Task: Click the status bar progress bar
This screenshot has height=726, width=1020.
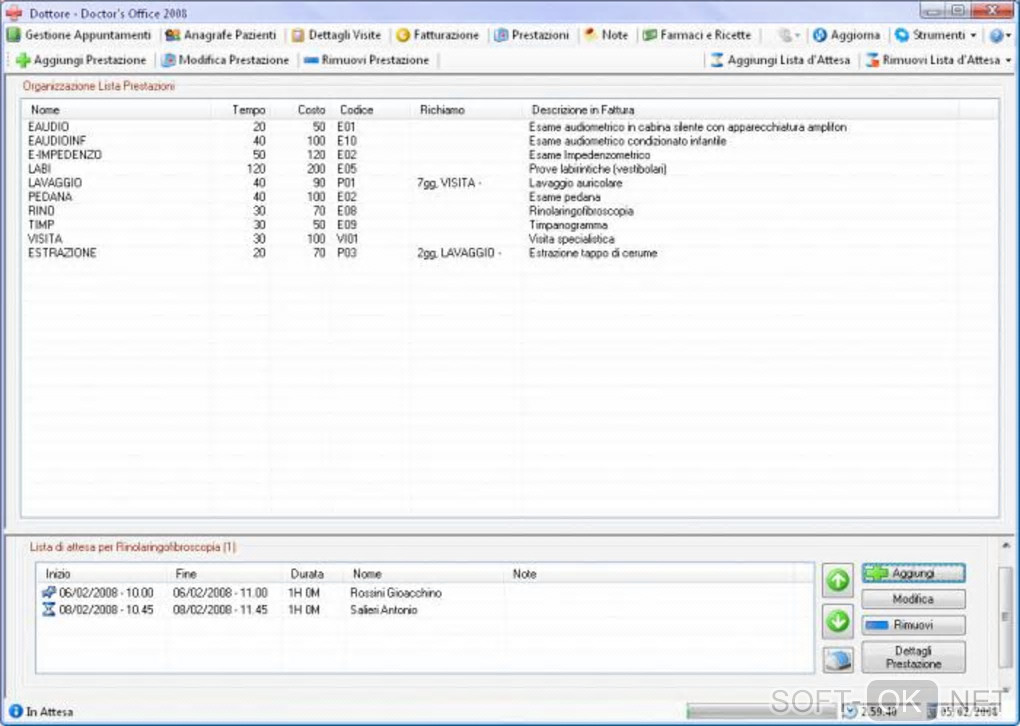Action: pyautogui.click(x=761, y=712)
